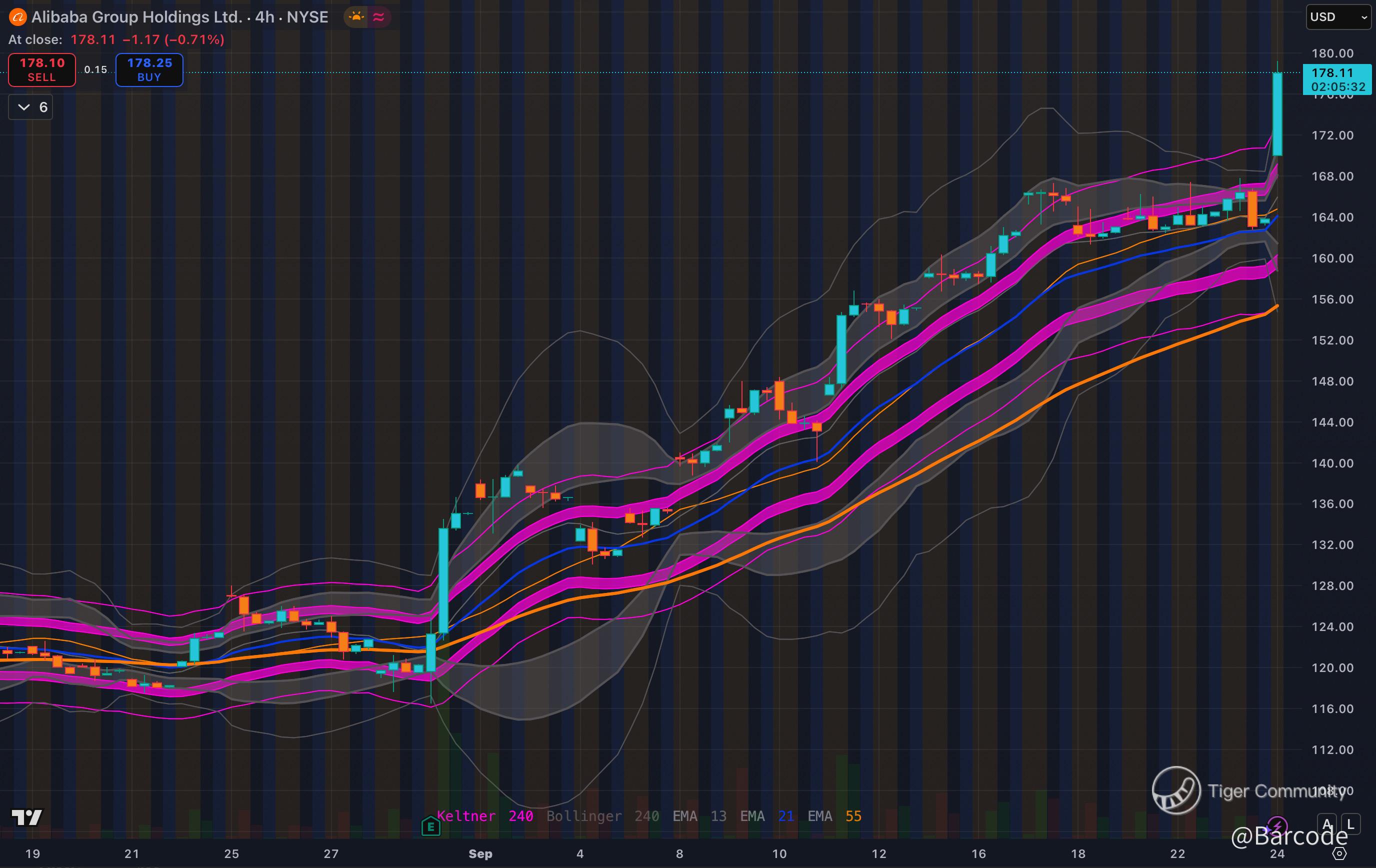The height and width of the screenshot is (868, 1376).
Task: Toggle log scale L button
Action: click(x=1351, y=824)
